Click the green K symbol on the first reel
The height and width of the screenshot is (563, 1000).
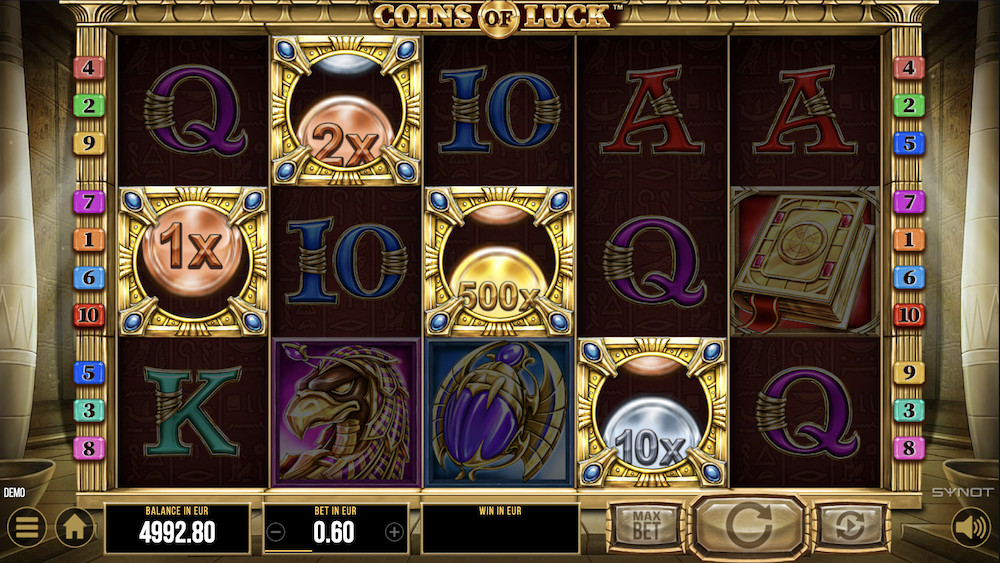point(192,411)
